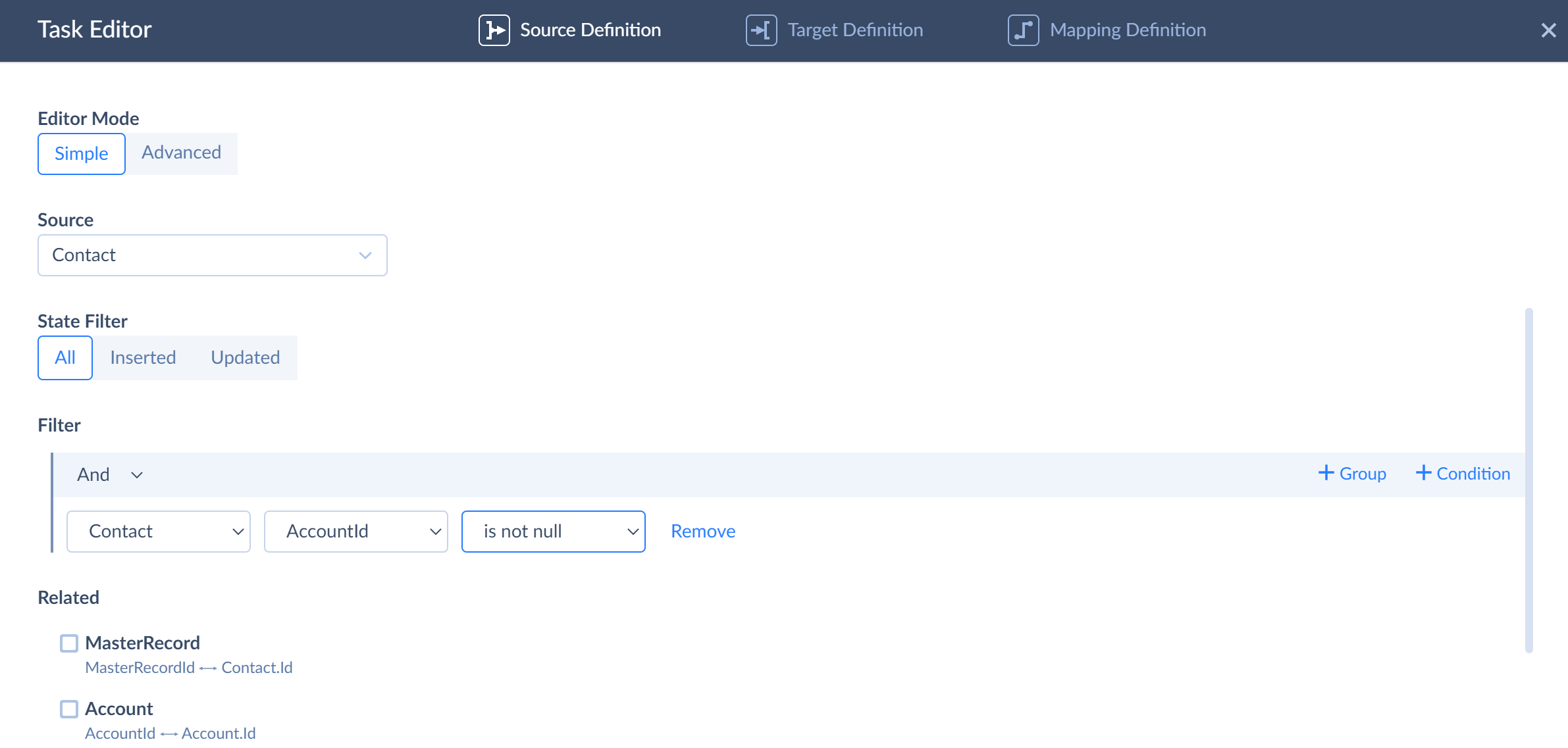Select the All state filter option
Viewport: 1568px width, 748px height.
click(64, 357)
